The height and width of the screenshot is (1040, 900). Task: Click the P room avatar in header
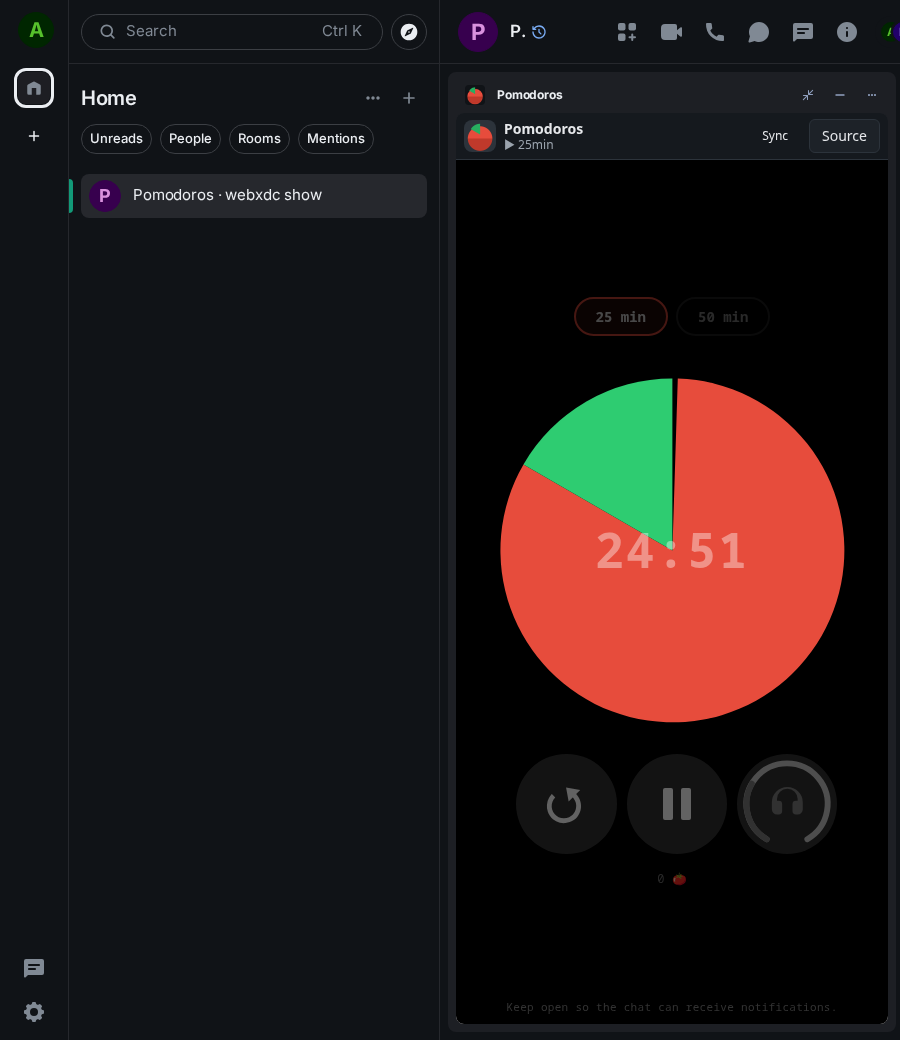(x=478, y=32)
